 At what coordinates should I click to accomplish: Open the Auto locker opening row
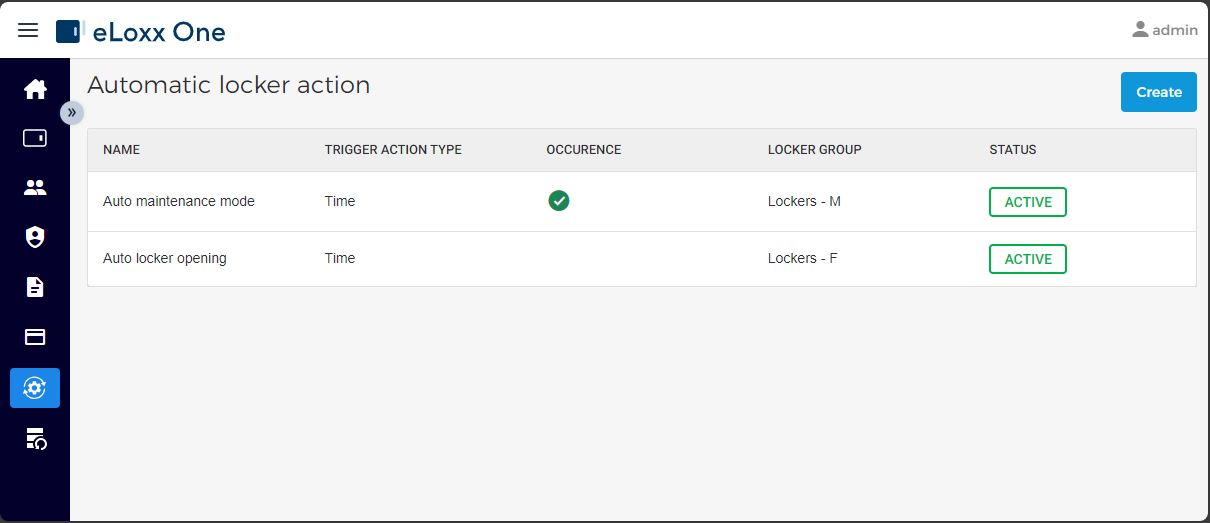[x=642, y=259]
